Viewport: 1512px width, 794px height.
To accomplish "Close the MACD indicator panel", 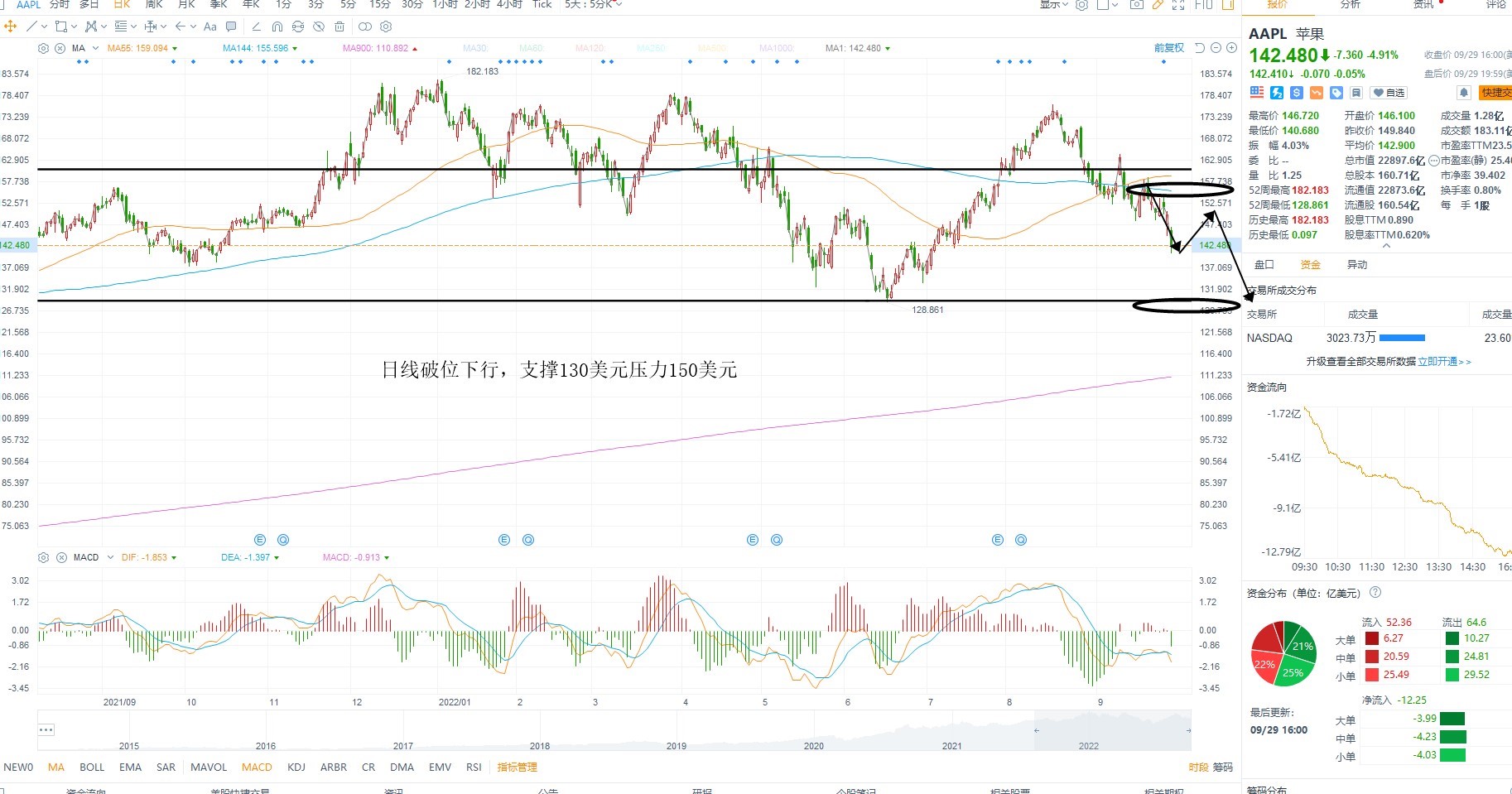I will point(61,557).
